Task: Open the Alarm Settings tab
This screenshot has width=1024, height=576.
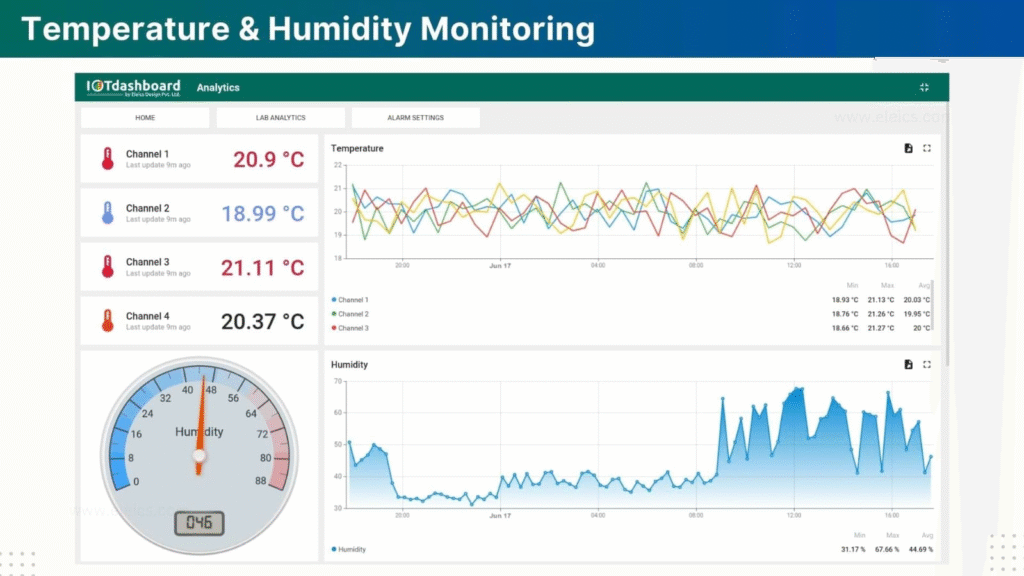Action: point(415,117)
